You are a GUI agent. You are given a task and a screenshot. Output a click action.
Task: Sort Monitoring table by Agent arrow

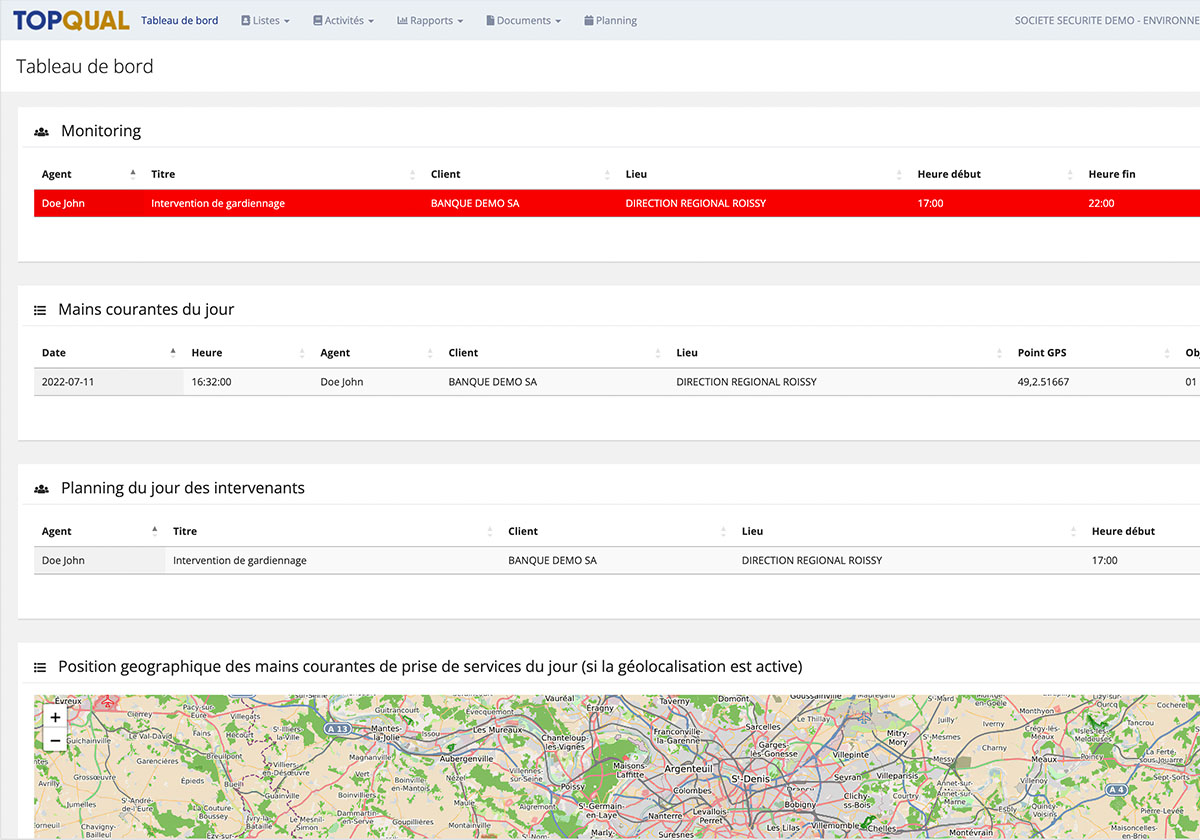pos(133,174)
